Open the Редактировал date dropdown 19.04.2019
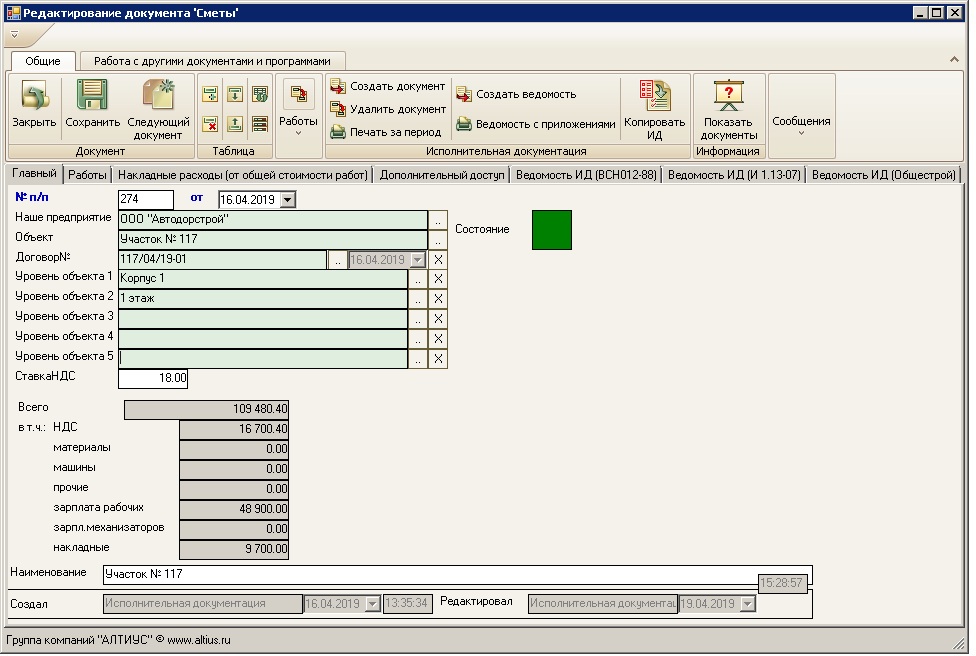This screenshot has width=976, height=656. tap(748, 604)
